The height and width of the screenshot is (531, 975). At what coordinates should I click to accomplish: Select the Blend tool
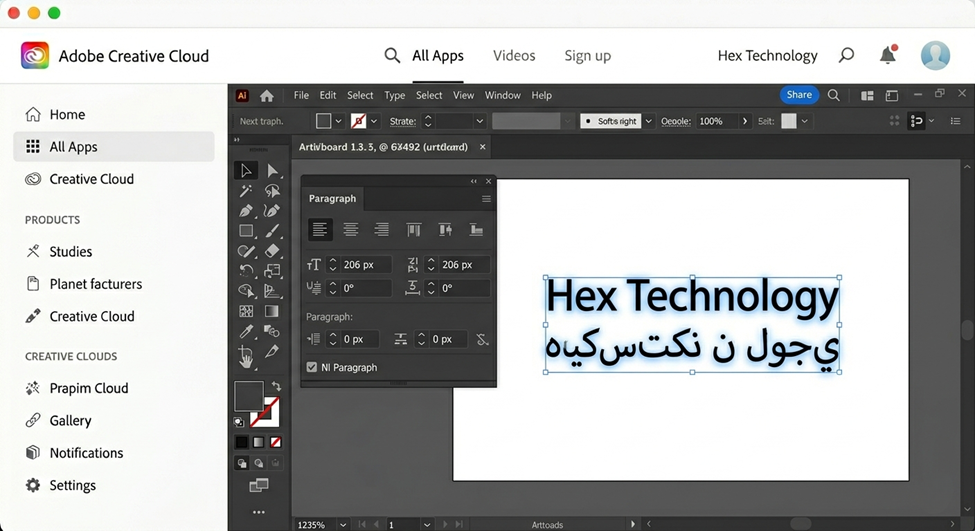[x=272, y=331]
